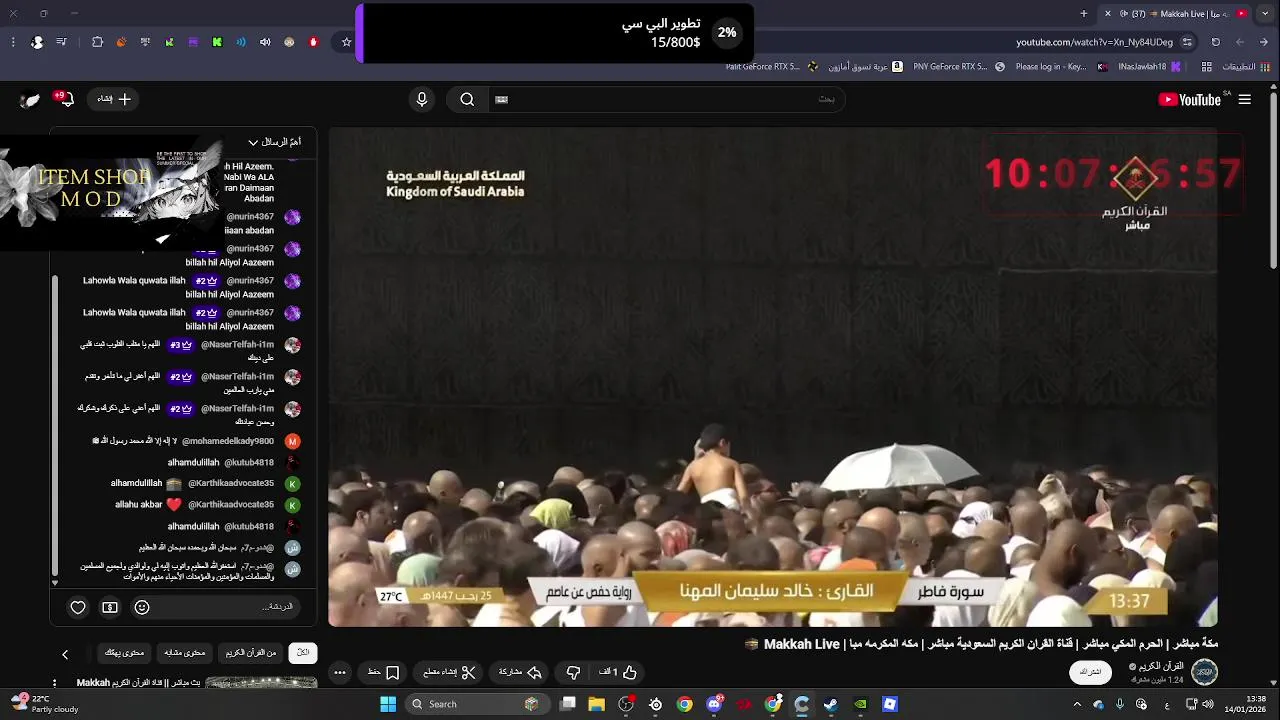The height and width of the screenshot is (720, 1280).
Task: Focus the YouTube search text box
Action: [665, 99]
